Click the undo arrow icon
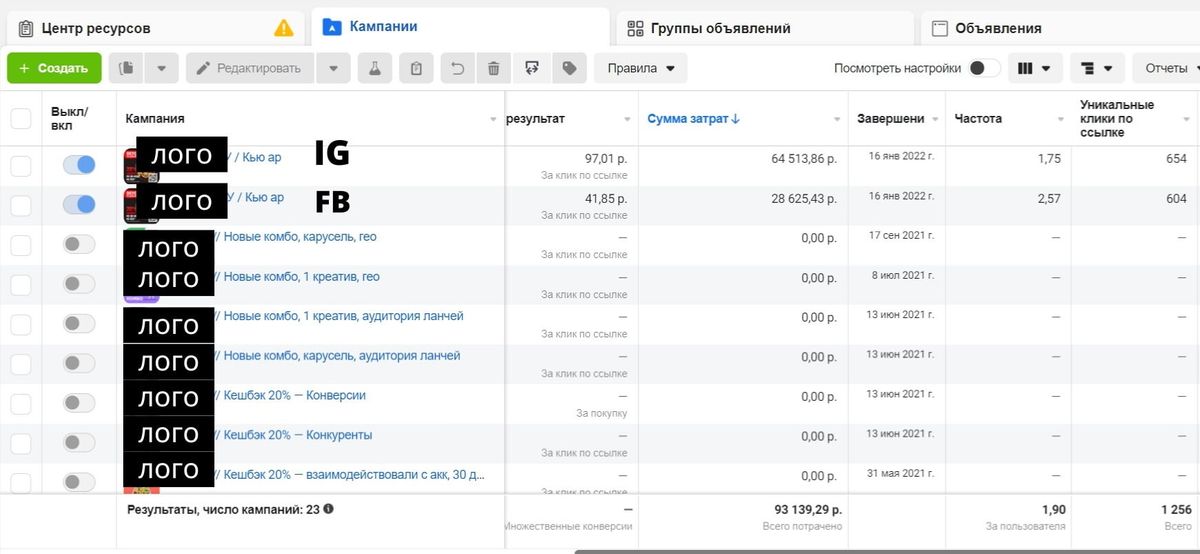 pyautogui.click(x=457, y=68)
